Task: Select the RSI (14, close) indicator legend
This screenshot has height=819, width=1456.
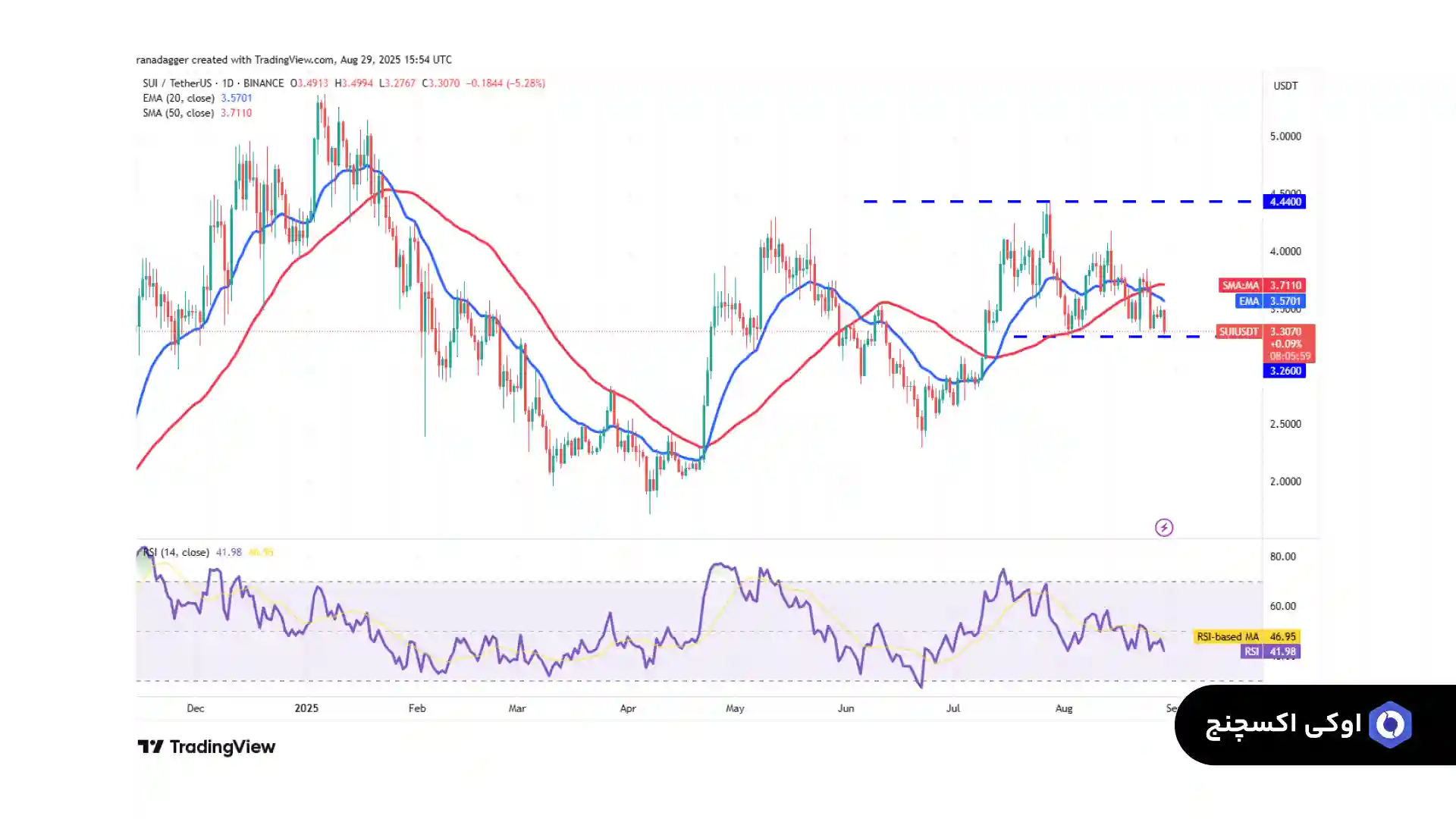Action: tap(176, 552)
